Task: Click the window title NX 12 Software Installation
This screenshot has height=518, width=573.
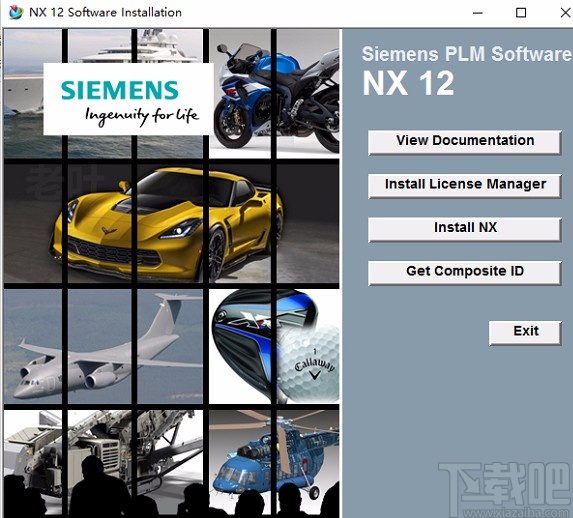Action: coord(105,12)
